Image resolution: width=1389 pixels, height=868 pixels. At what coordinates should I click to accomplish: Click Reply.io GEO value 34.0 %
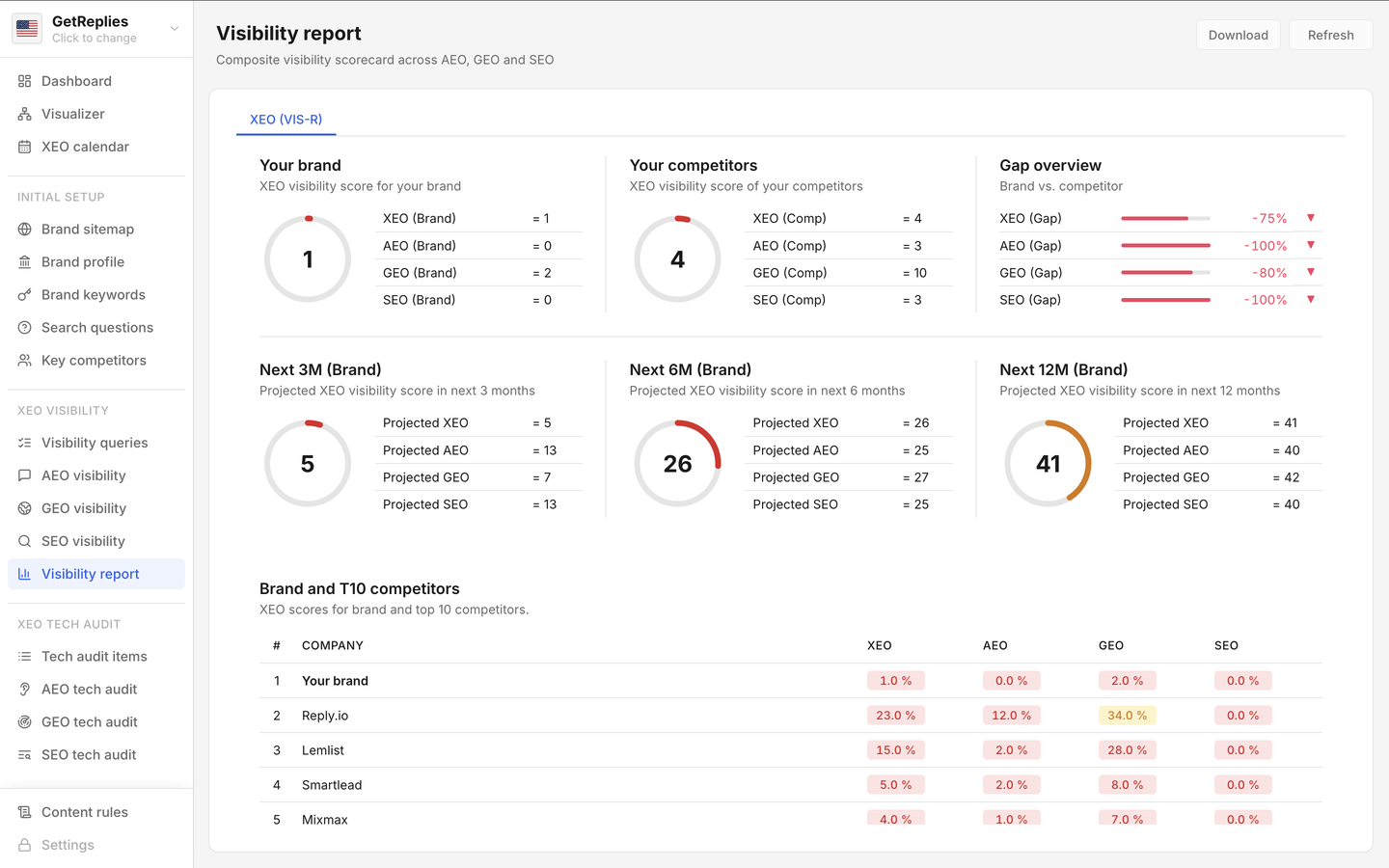click(x=1128, y=716)
